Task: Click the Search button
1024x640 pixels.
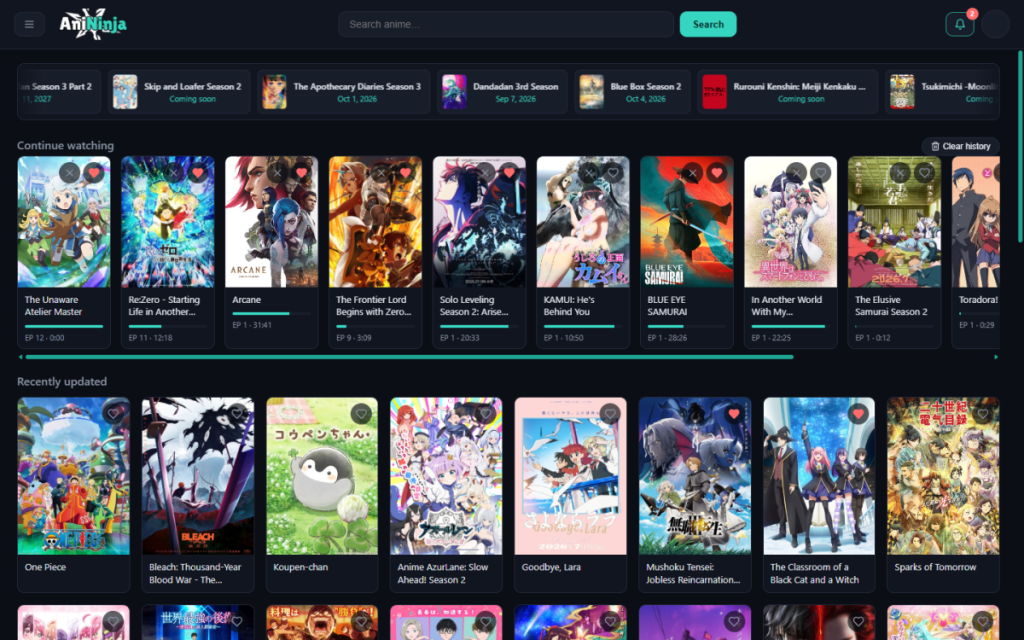Action: (708, 24)
